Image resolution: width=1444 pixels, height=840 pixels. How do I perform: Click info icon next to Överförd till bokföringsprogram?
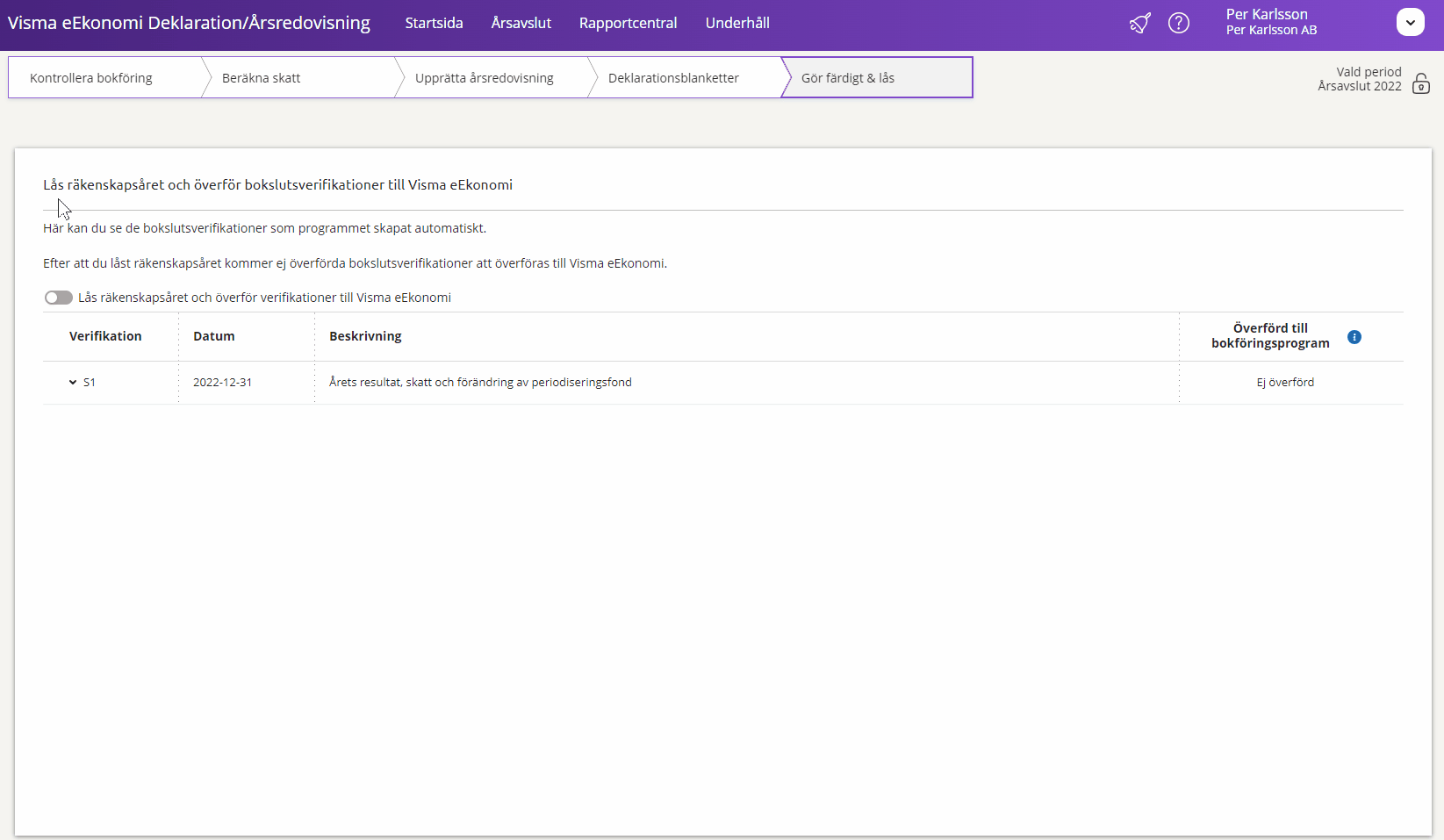(1354, 337)
